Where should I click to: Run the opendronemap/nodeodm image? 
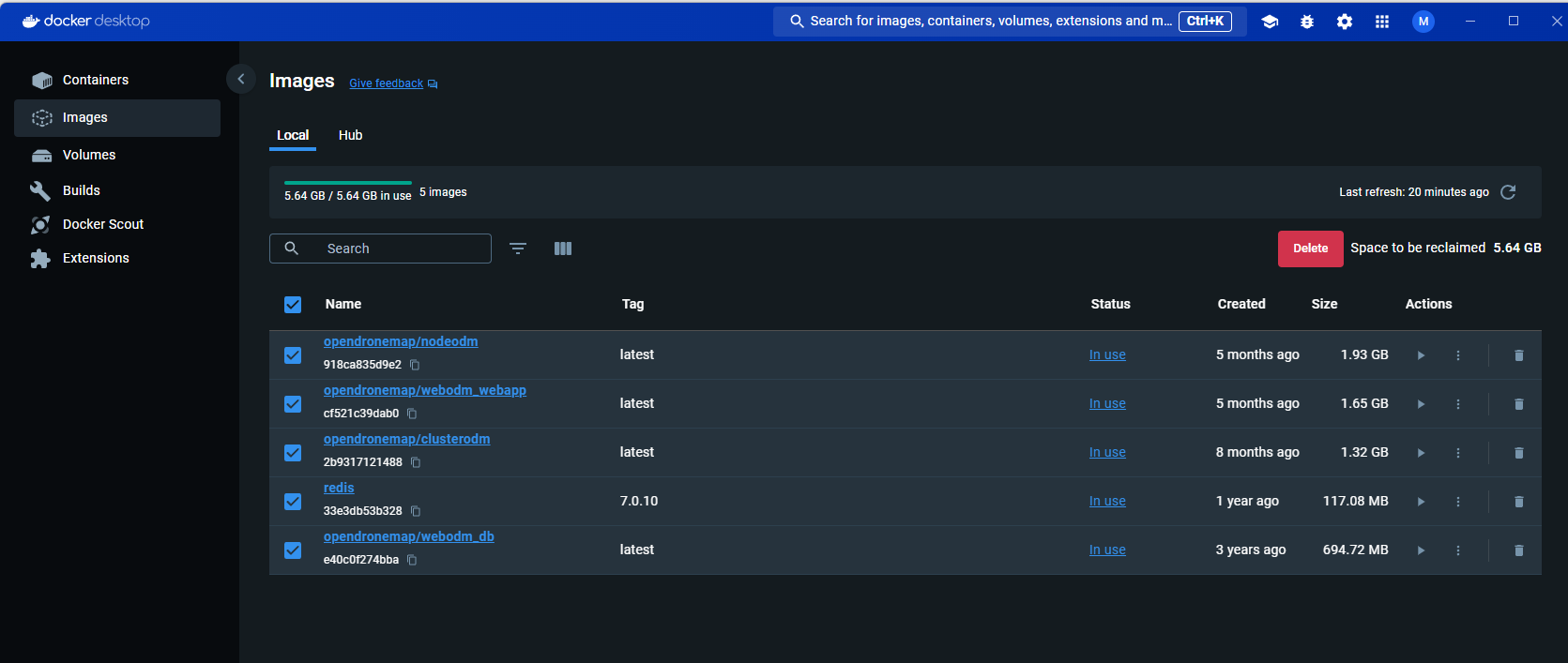coord(1421,355)
